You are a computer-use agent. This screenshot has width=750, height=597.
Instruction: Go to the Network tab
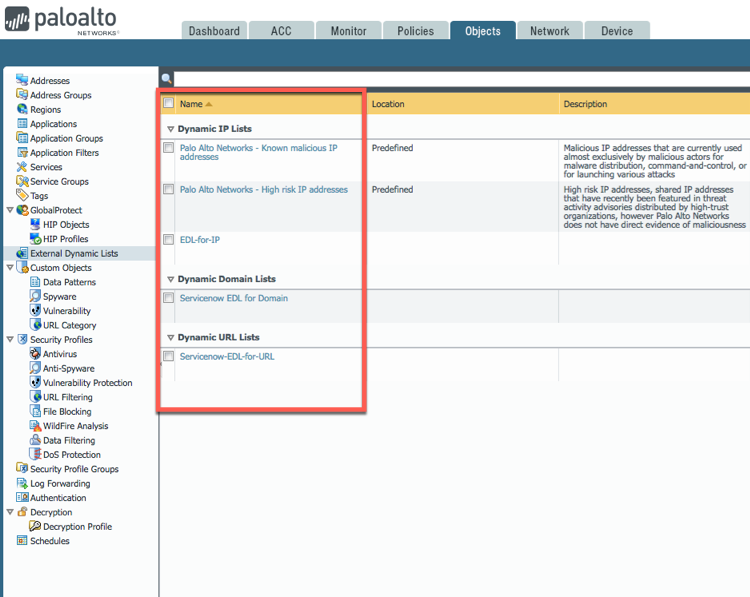550,30
